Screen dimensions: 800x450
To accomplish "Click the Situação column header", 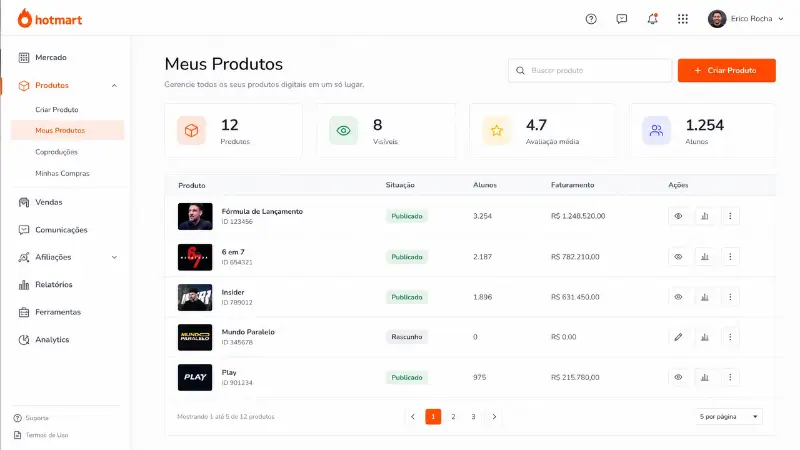I will [400, 185].
